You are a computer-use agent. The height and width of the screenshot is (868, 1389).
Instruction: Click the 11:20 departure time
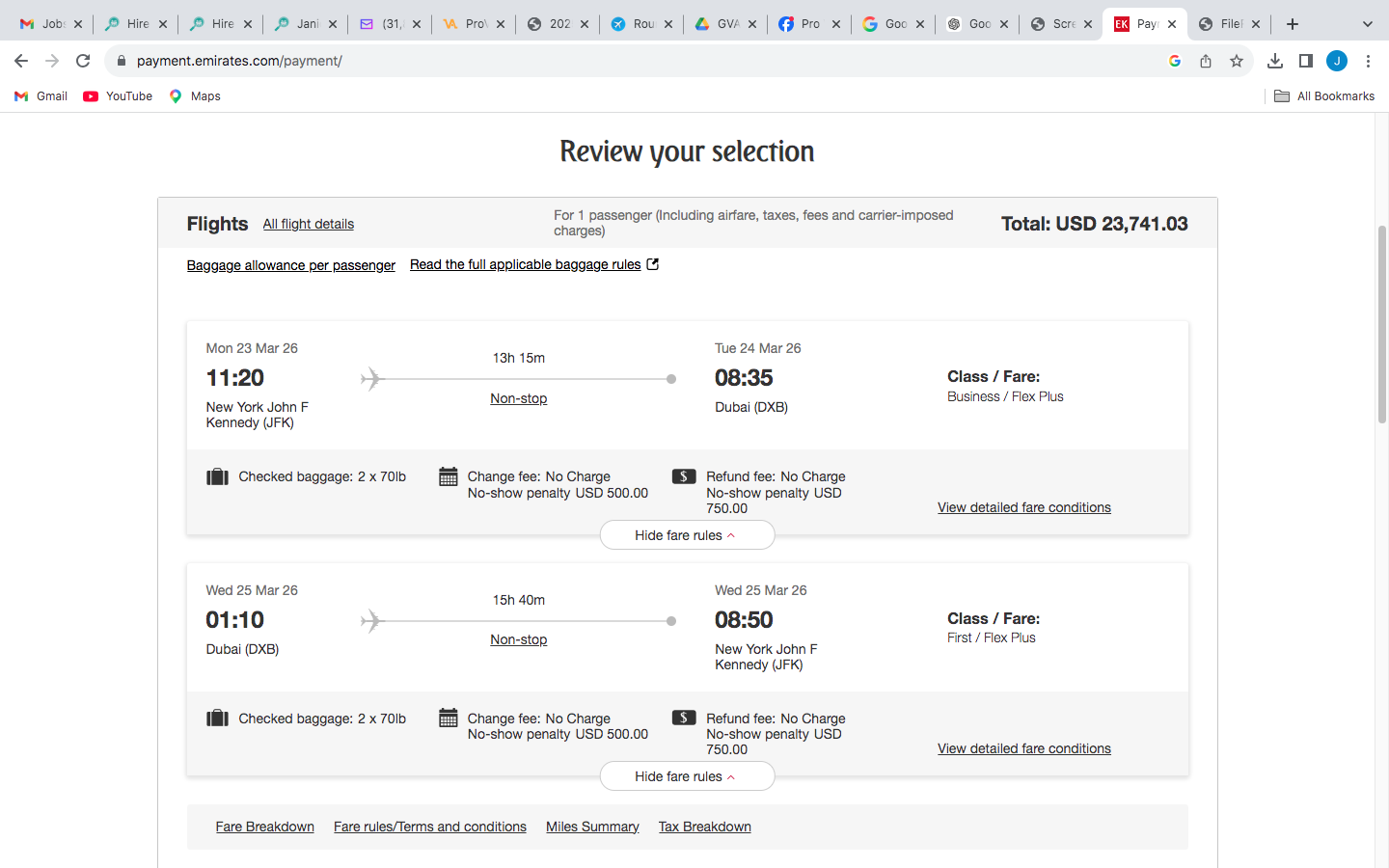tap(235, 378)
